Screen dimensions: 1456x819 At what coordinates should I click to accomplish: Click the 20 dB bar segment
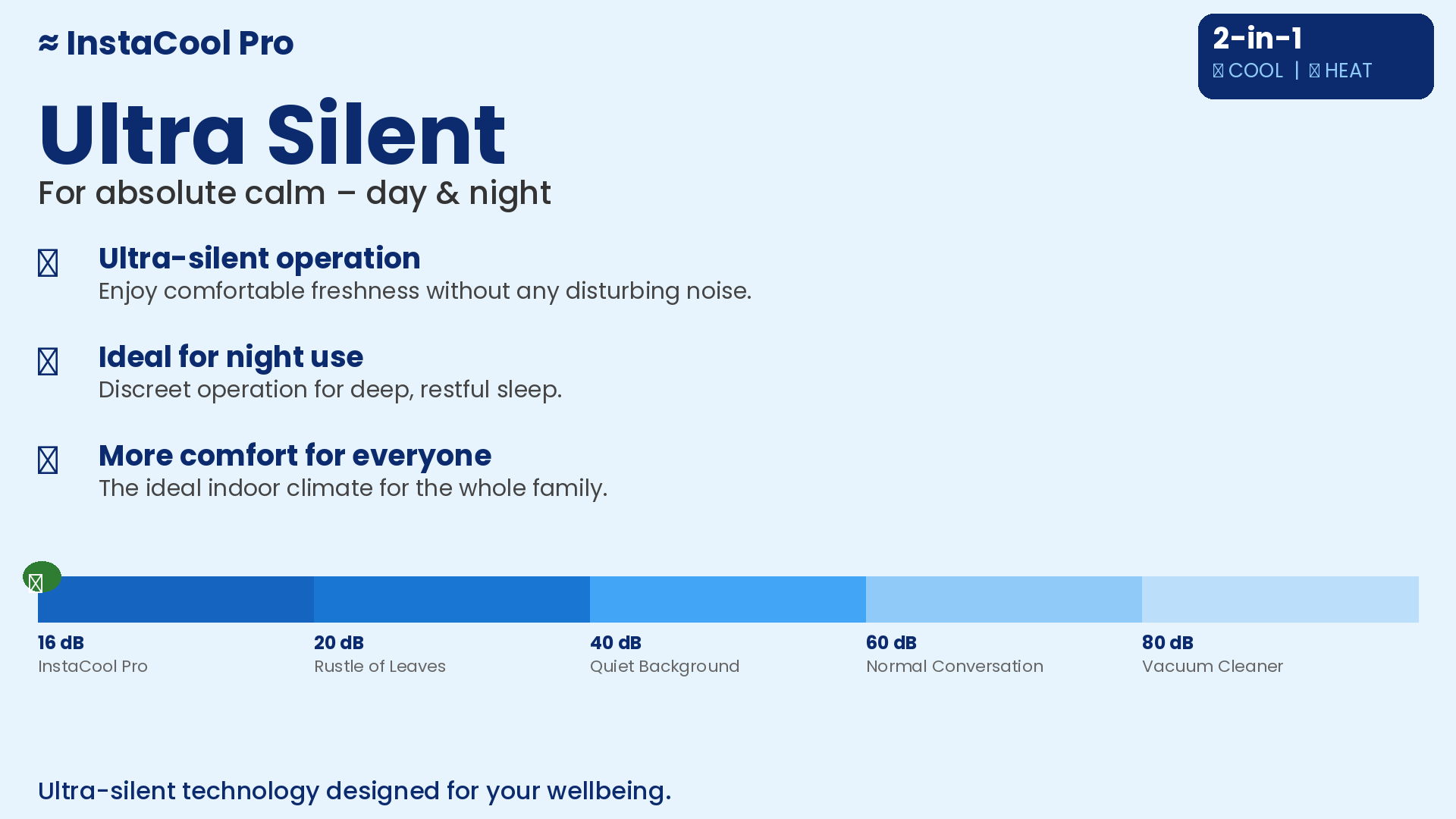452,599
